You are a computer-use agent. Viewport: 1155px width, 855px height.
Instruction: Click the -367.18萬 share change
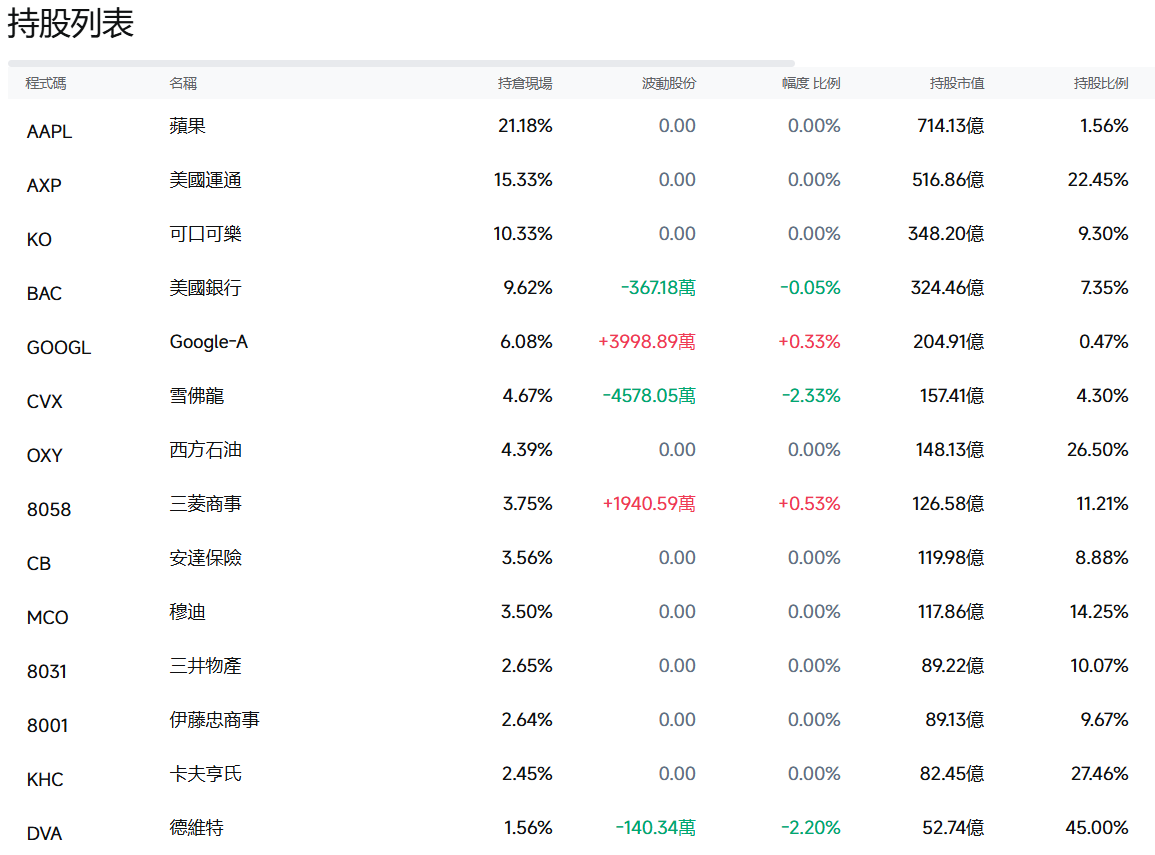tap(658, 288)
